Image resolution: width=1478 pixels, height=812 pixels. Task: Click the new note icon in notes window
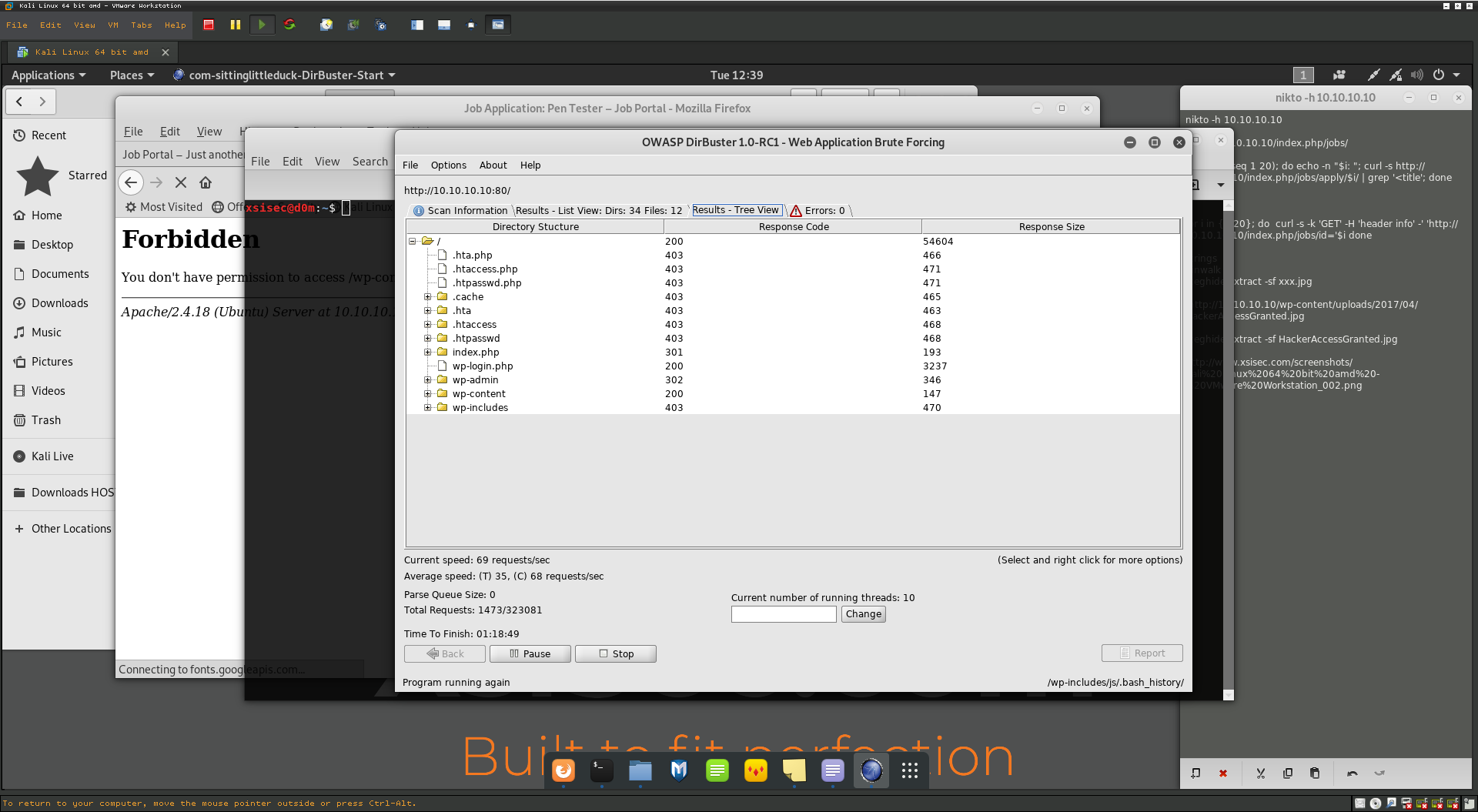click(1195, 774)
